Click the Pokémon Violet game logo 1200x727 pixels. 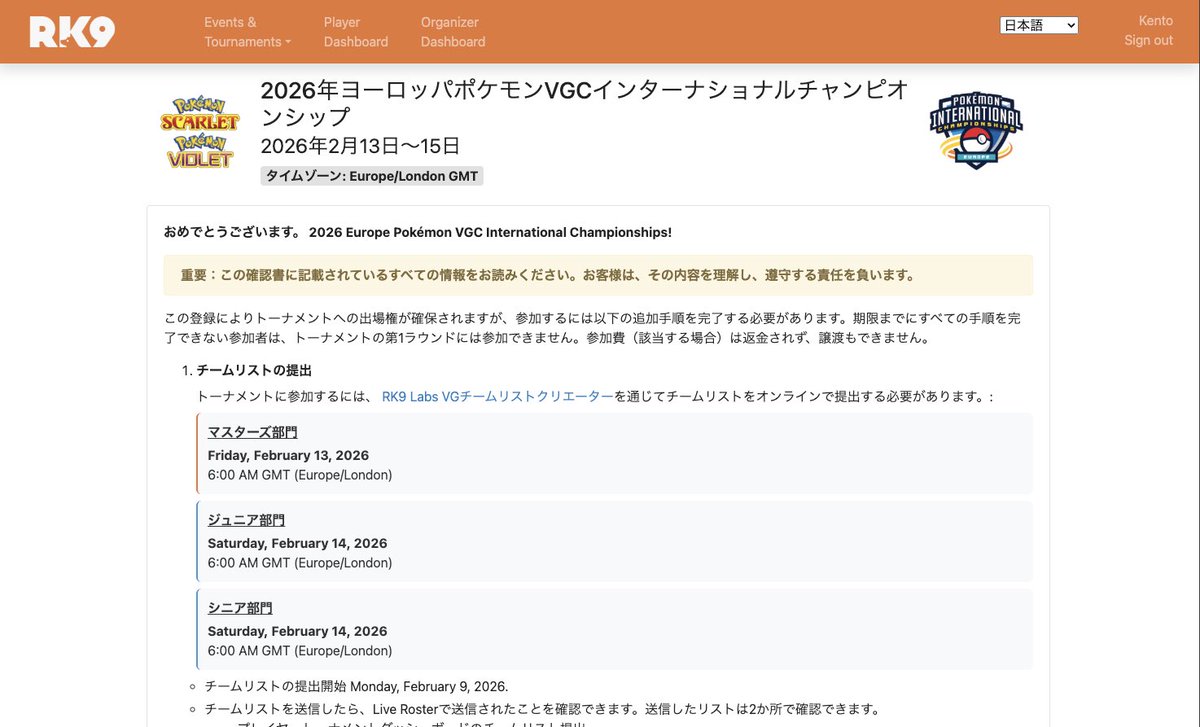coord(199,150)
